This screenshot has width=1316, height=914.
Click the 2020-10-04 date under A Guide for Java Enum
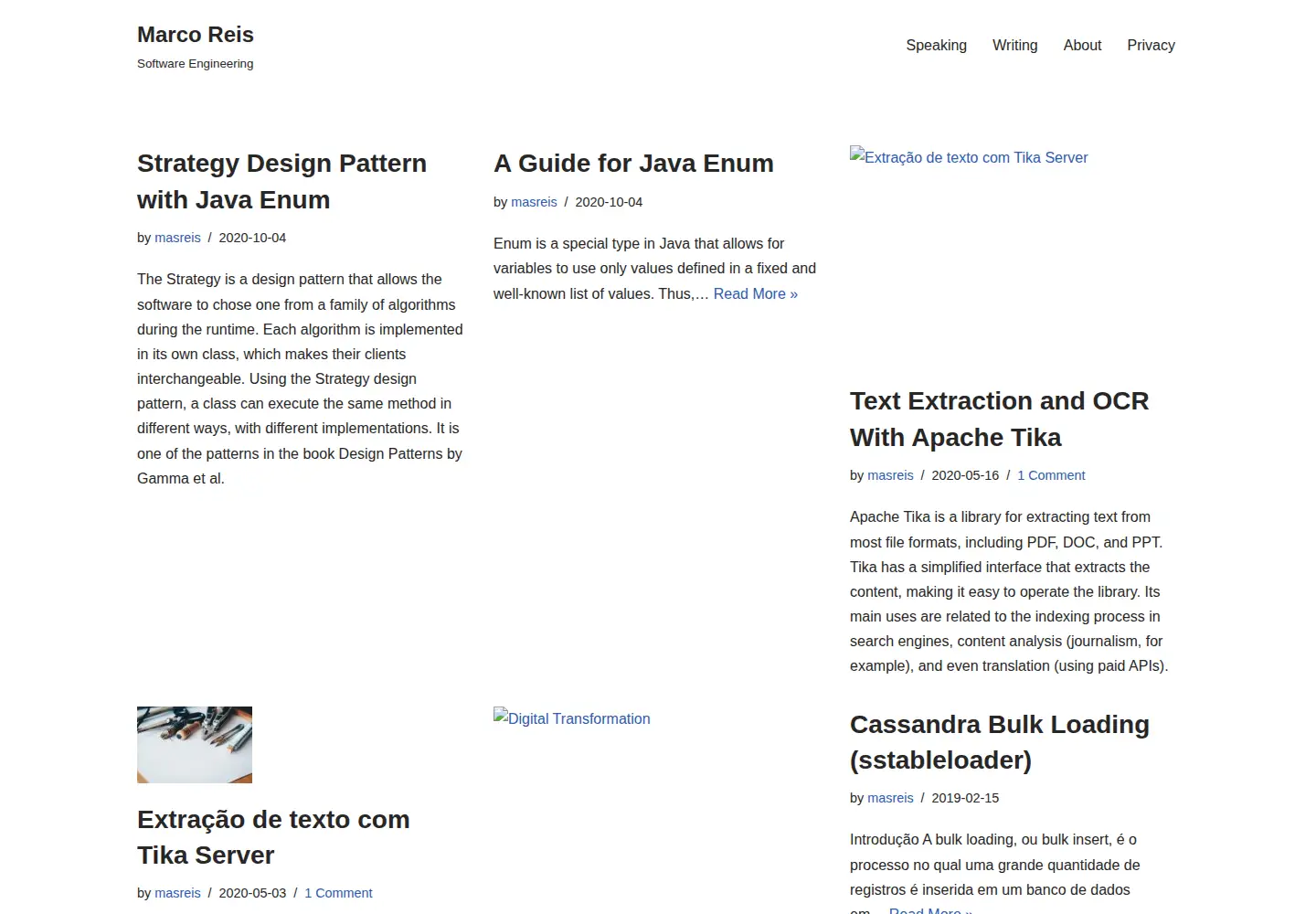coord(609,202)
